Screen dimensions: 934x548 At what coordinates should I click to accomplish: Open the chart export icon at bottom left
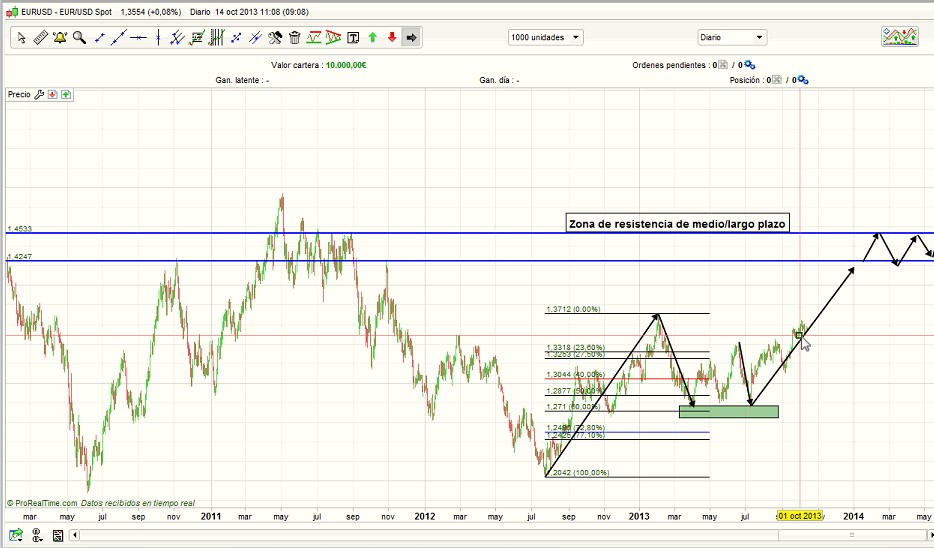16,535
